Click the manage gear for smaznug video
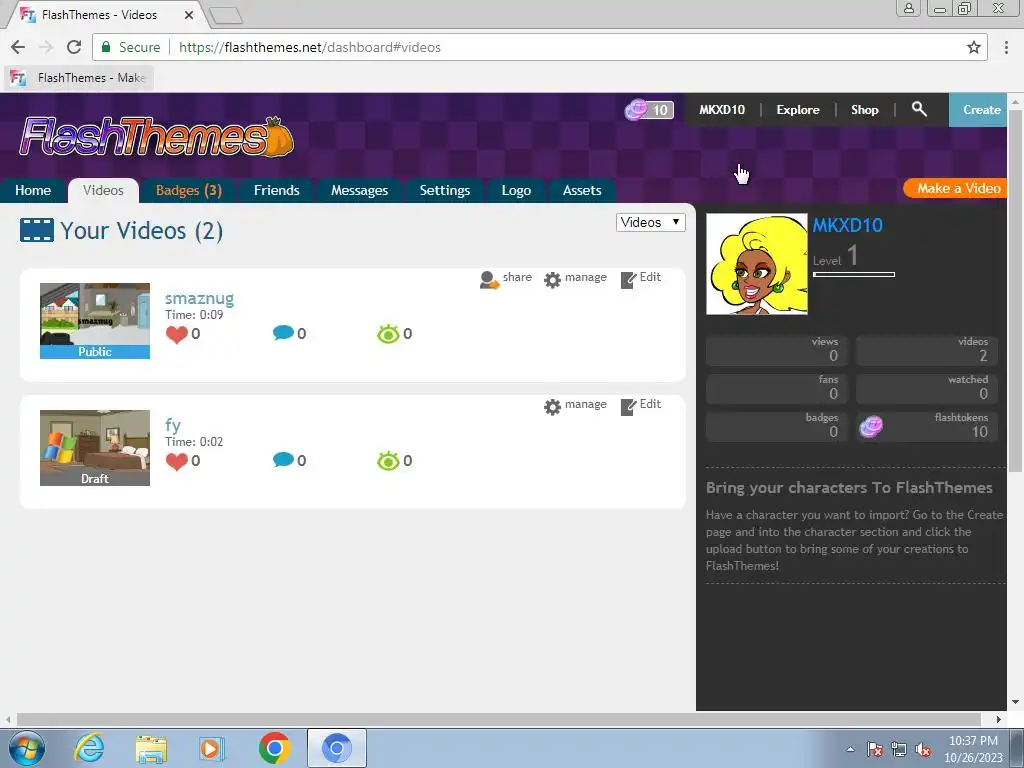Image resolution: width=1024 pixels, height=768 pixels. pyautogui.click(x=552, y=280)
